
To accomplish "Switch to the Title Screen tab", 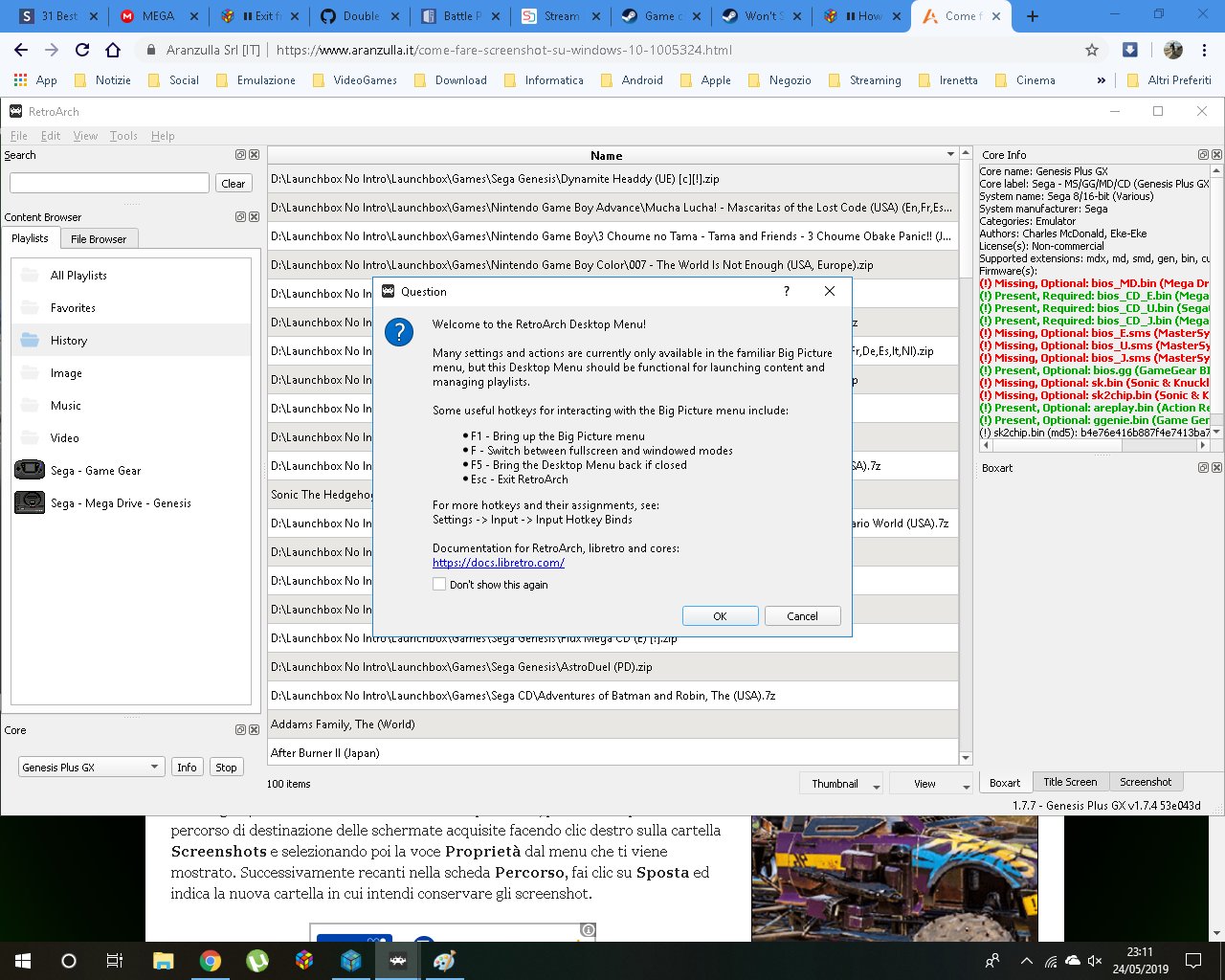I will click(x=1070, y=782).
